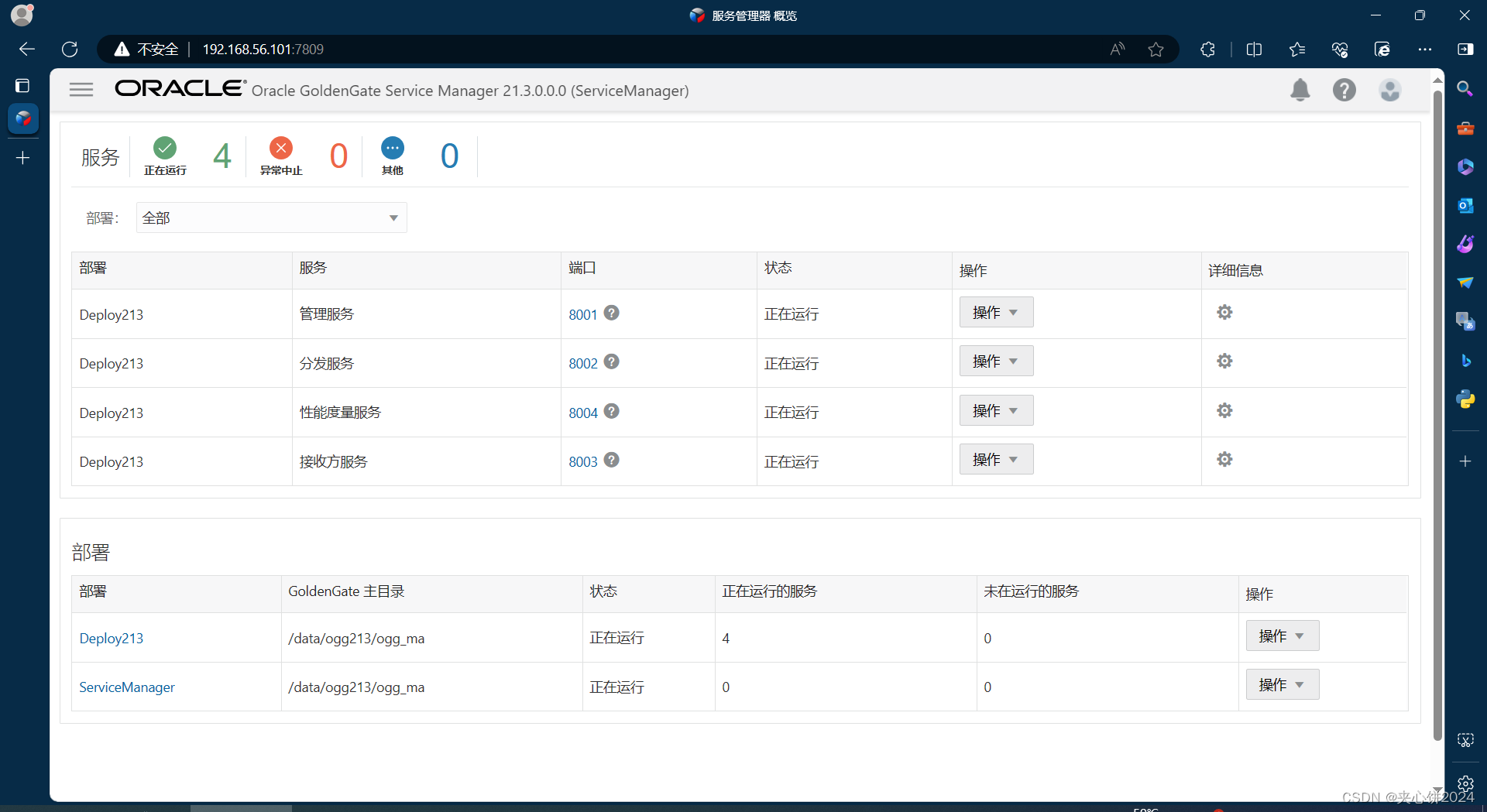The image size is (1487, 812).
Task: Open details gear for 接收方服务 row
Action: (1224, 459)
